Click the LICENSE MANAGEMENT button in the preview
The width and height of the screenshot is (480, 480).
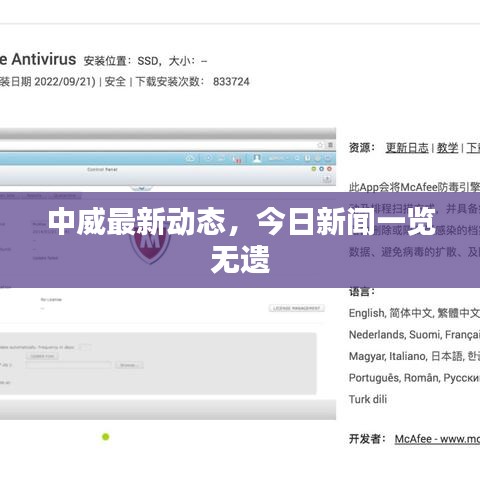(297, 308)
